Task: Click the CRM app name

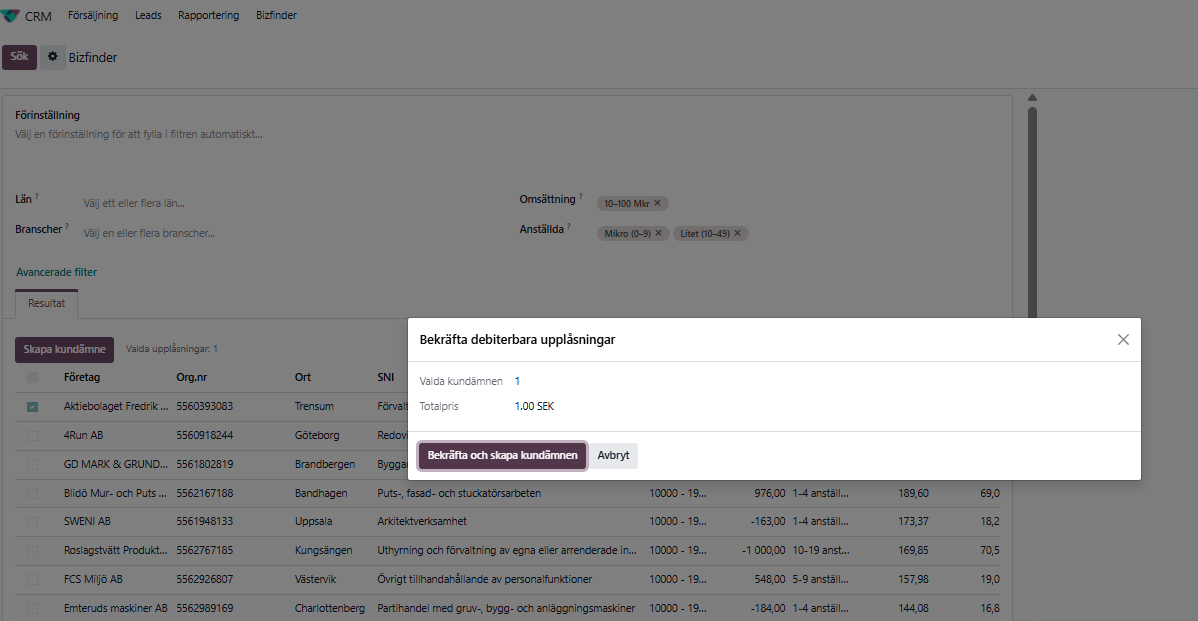Action: [x=38, y=16]
